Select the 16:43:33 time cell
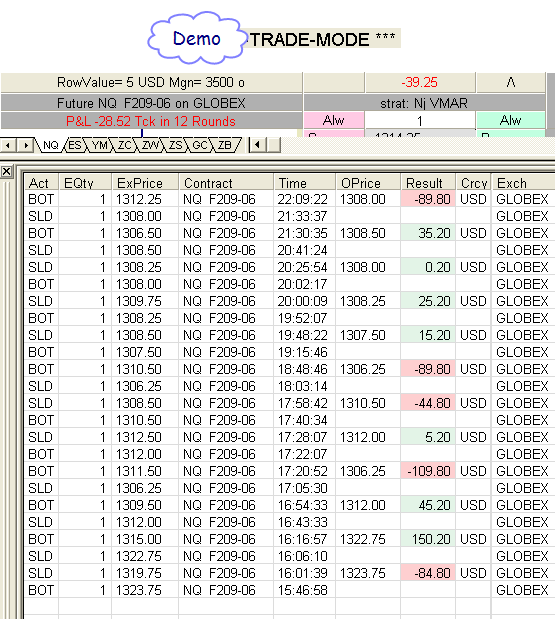 tap(305, 522)
